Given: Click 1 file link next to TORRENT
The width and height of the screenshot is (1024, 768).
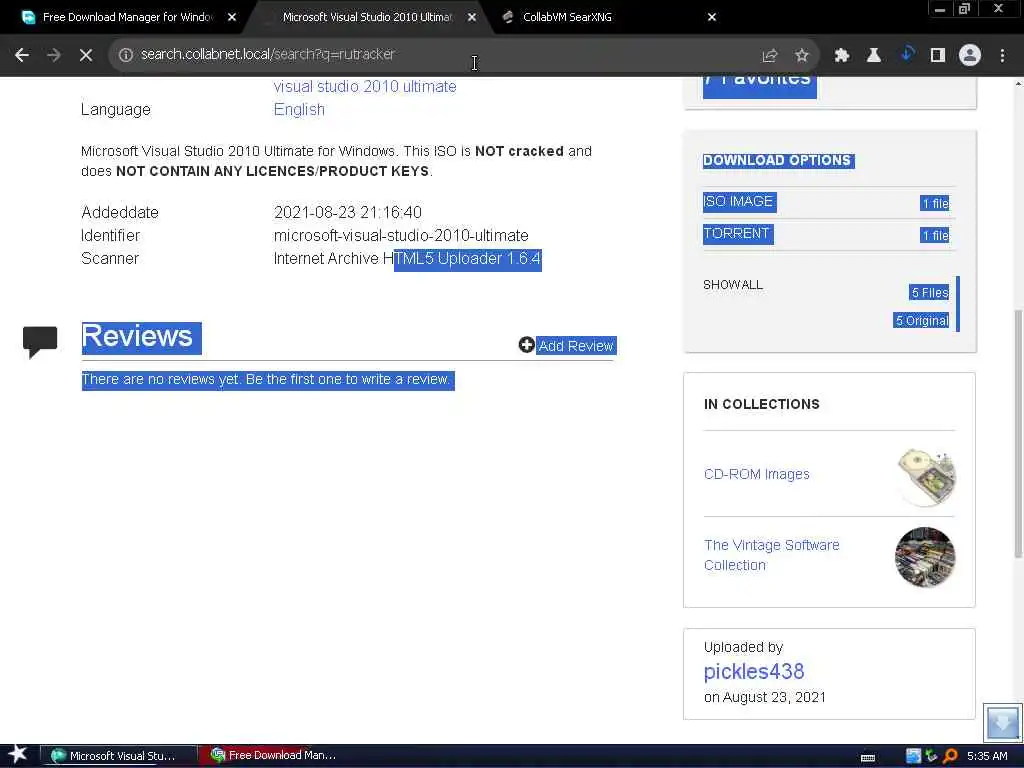Looking at the screenshot, I should (x=935, y=235).
